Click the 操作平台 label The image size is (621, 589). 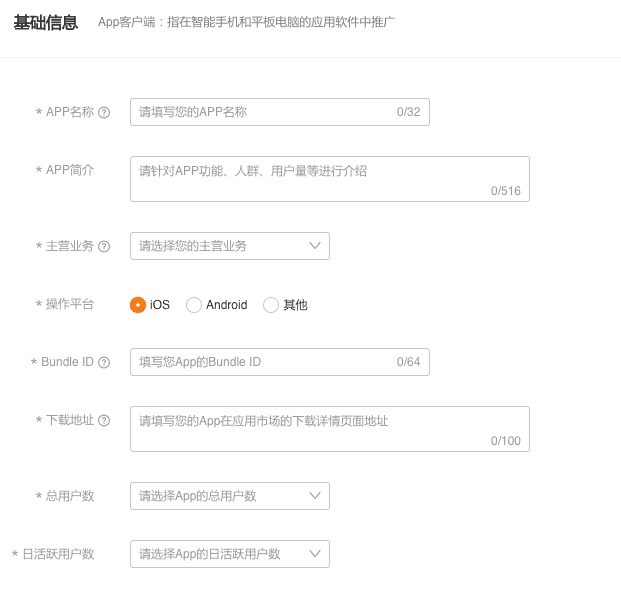70,304
